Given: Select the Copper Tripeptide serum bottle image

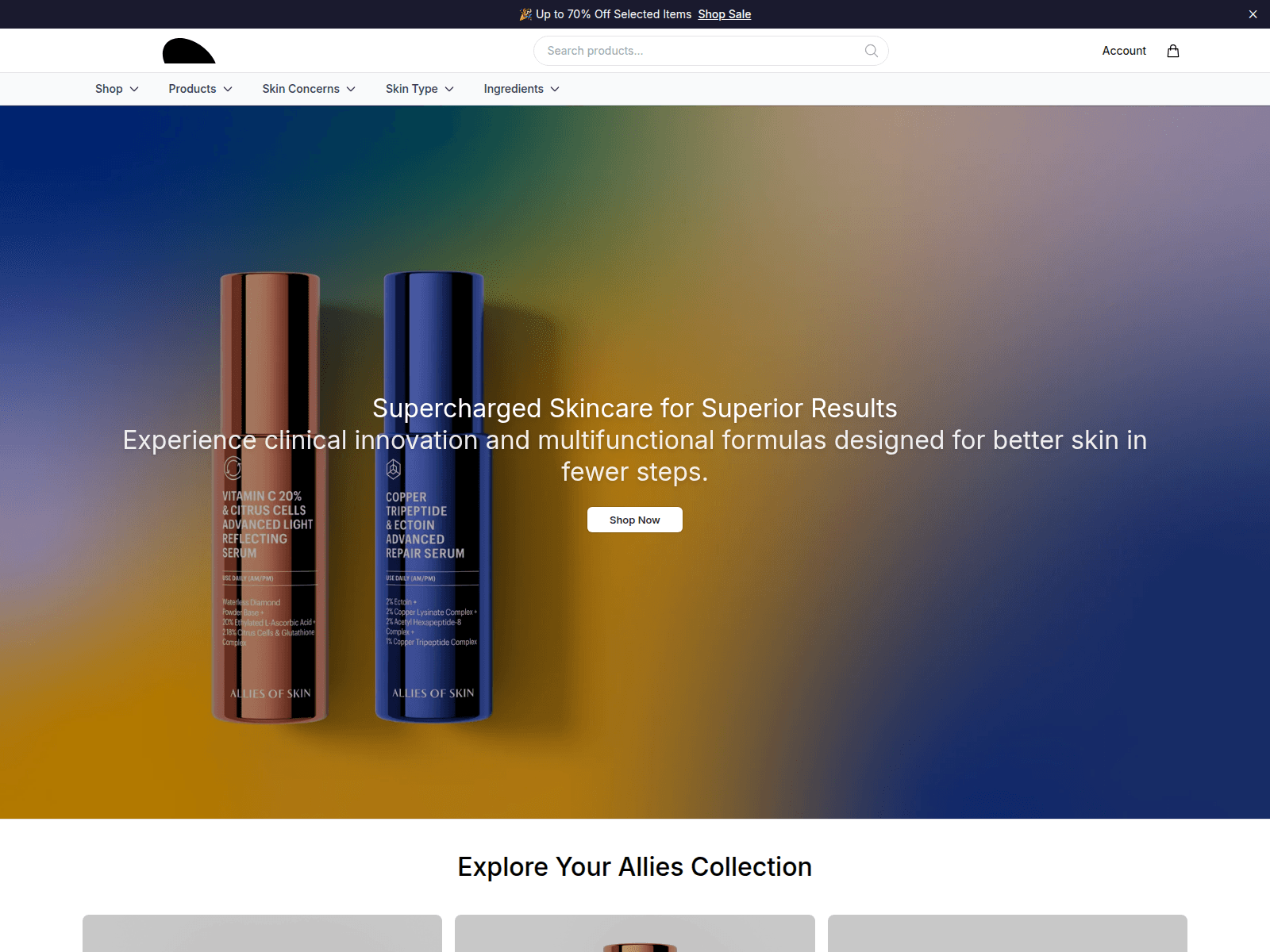Looking at the screenshot, I should click(433, 497).
